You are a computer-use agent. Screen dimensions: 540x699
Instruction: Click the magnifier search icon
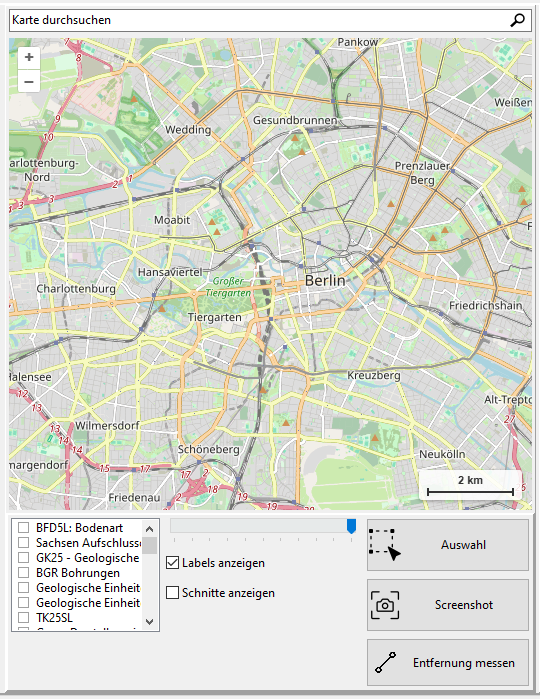[517, 20]
